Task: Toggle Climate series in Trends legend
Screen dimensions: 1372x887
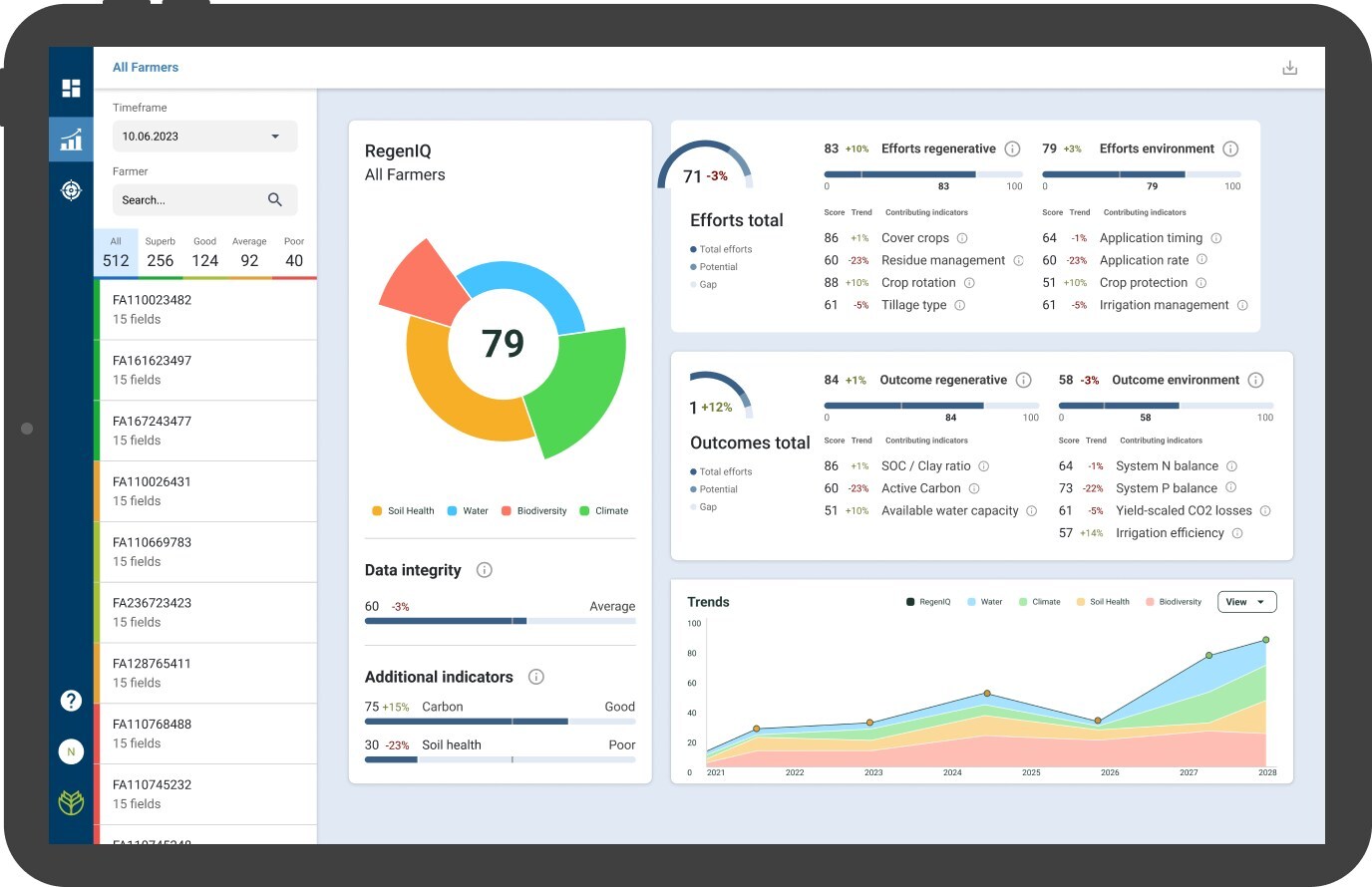Action: (x=1039, y=602)
